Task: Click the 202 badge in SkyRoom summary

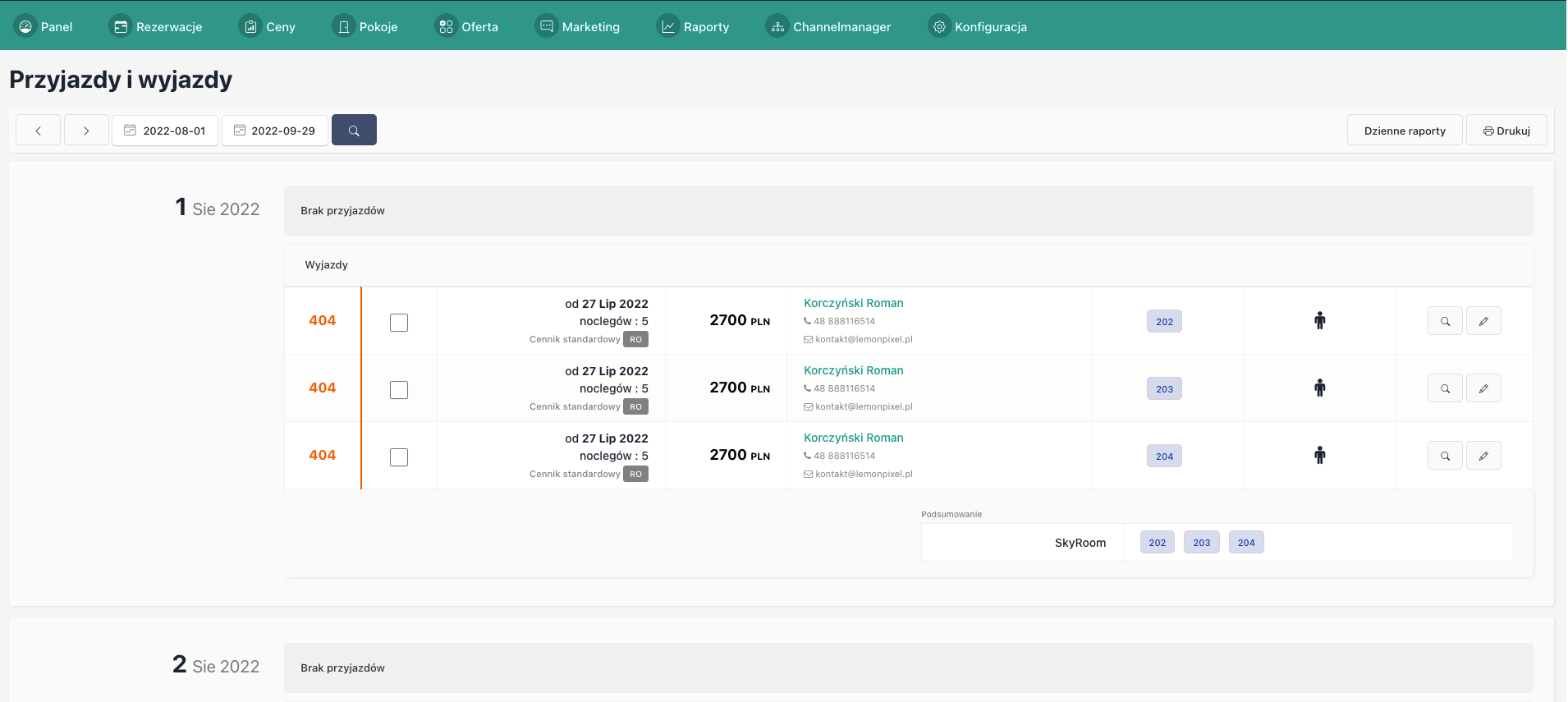Action: [1158, 542]
